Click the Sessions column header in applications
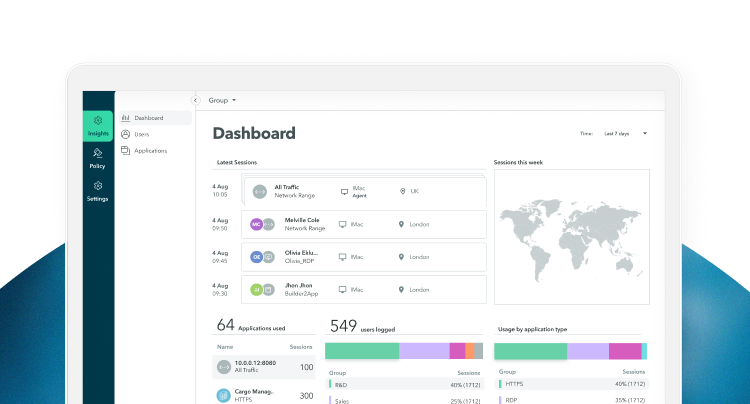This screenshot has width=750, height=404. [301, 347]
